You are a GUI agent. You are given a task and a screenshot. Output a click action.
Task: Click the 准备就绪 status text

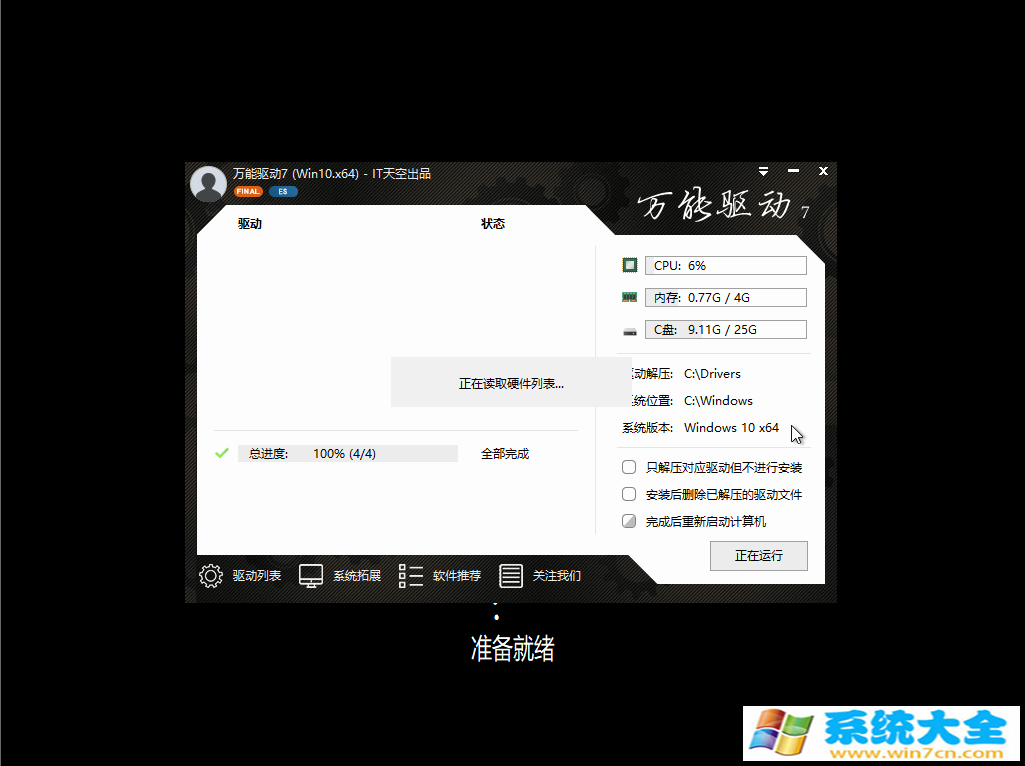pos(512,648)
